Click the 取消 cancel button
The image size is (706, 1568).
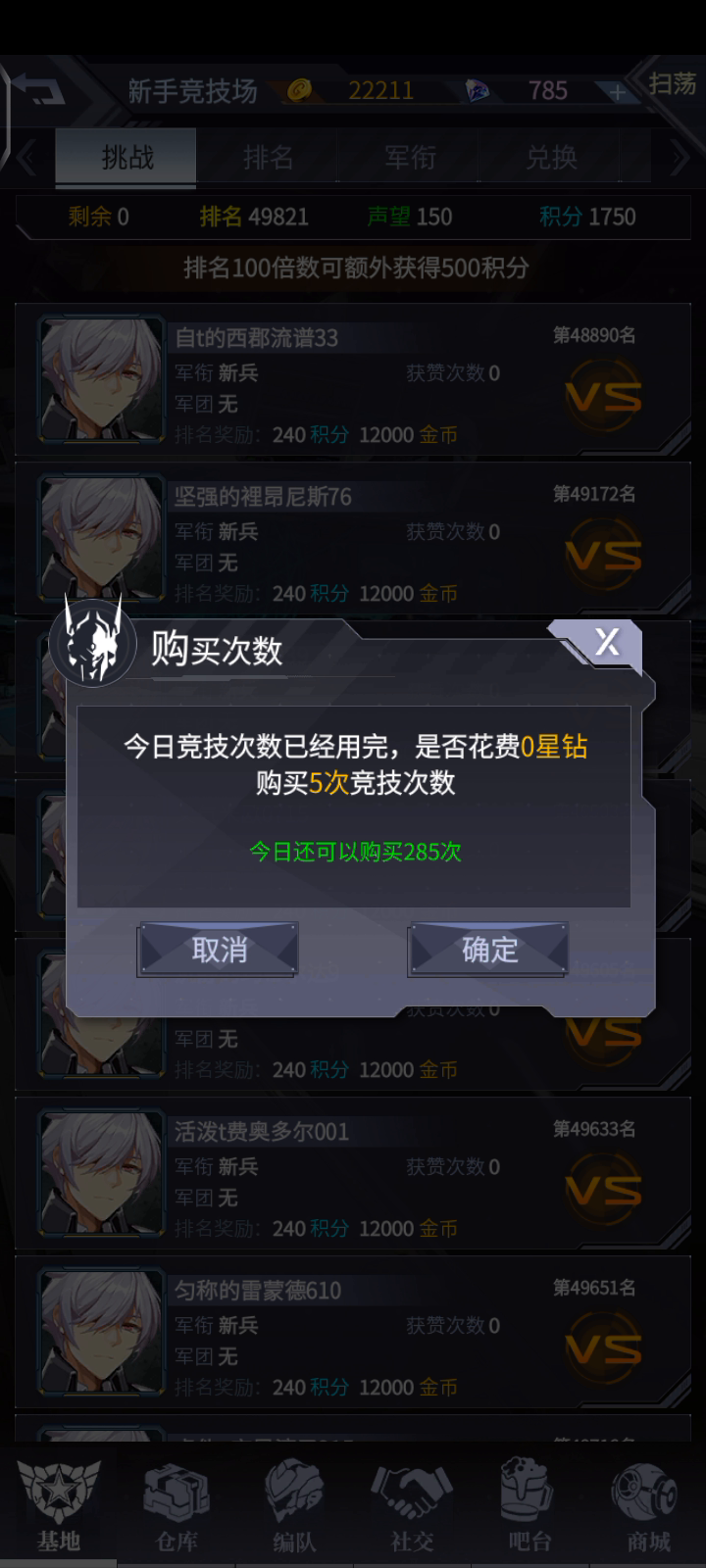point(218,949)
